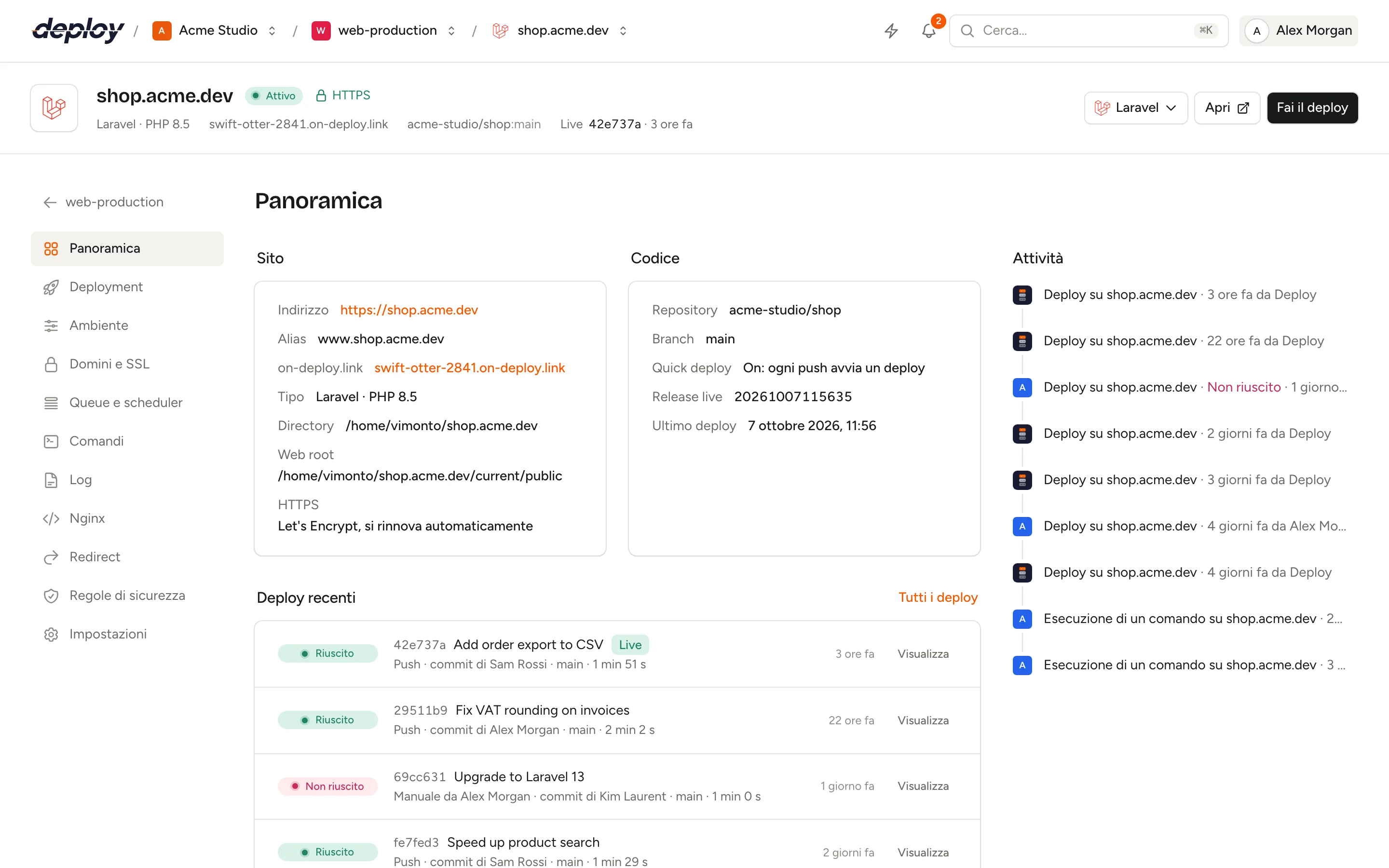Click the Fai il deploy button
The height and width of the screenshot is (868, 1389).
[x=1312, y=108]
